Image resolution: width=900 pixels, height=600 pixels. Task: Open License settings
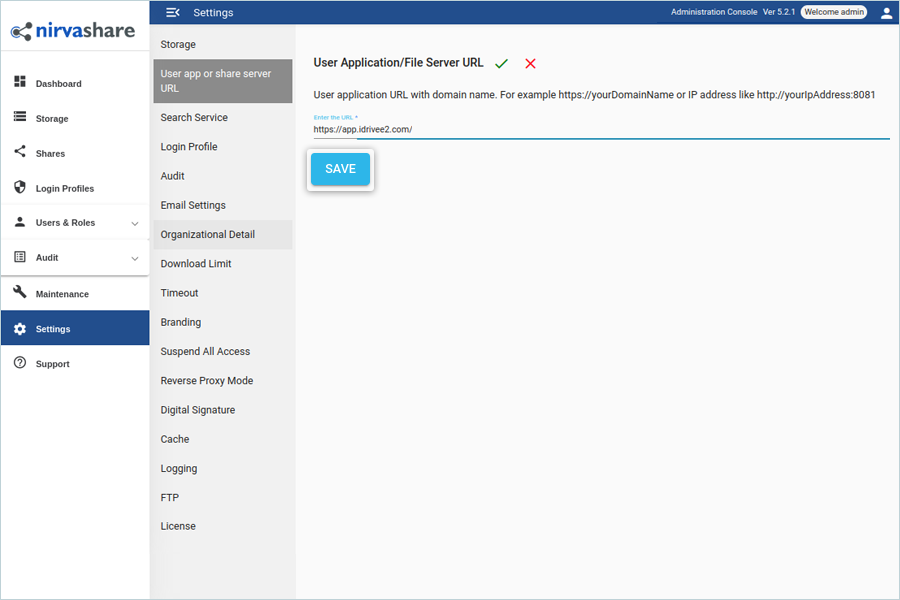(223, 526)
